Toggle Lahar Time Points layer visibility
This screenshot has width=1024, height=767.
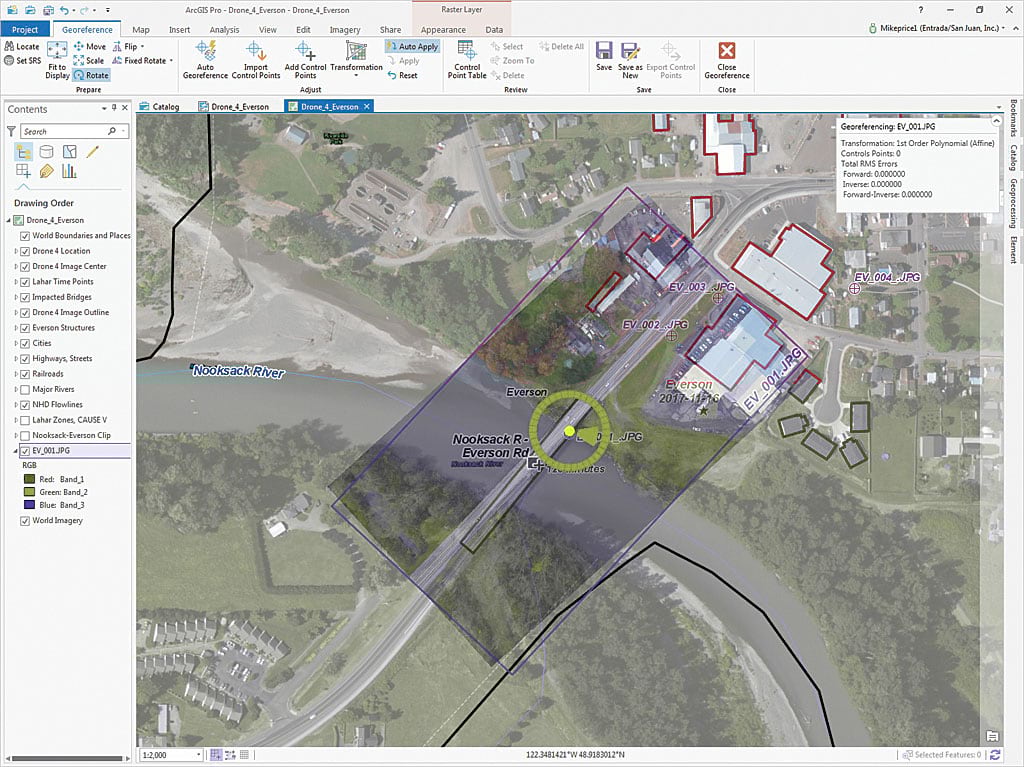(x=25, y=282)
